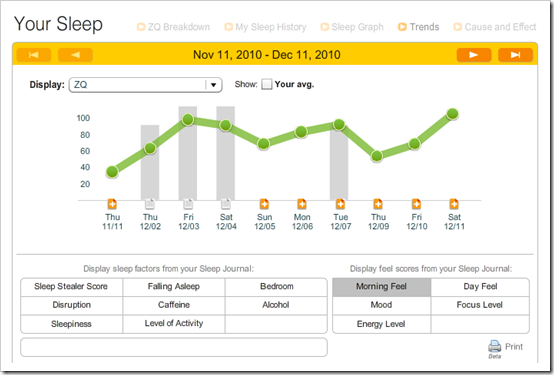The height and width of the screenshot is (375, 554).
Task: Select Disruption sleep factor
Action: click(x=71, y=305)
